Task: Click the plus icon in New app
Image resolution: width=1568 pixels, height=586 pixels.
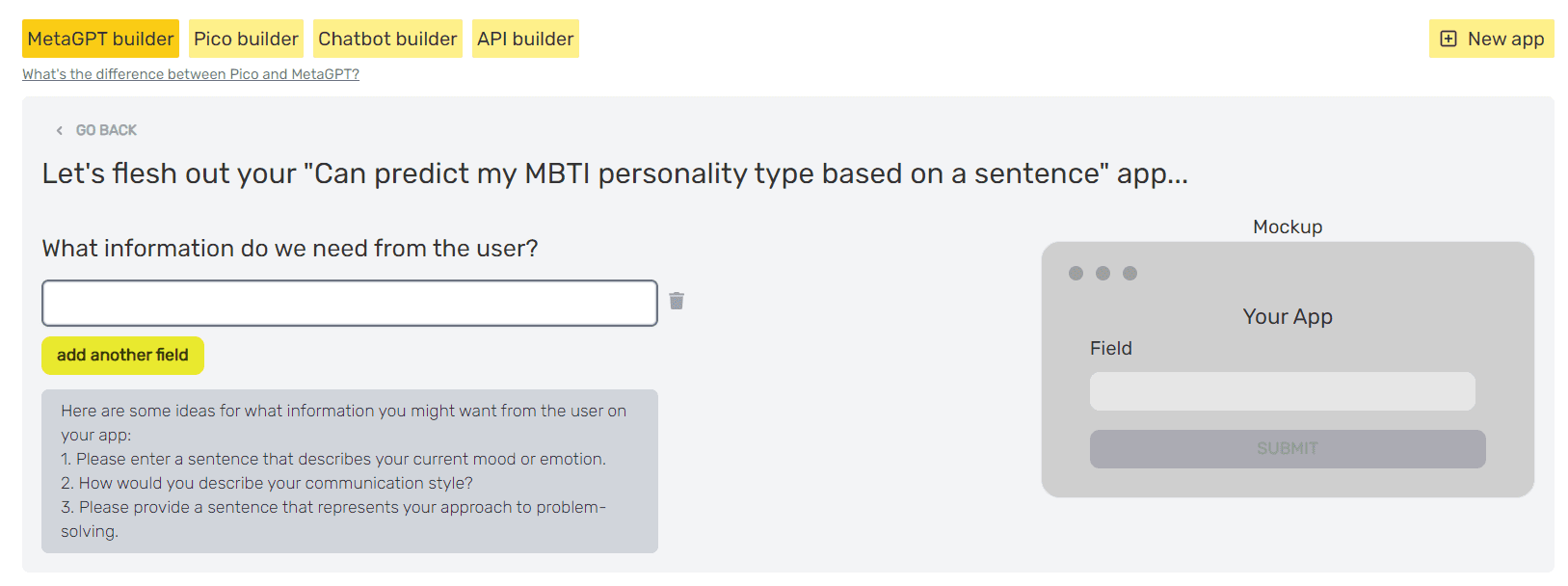Action: [1448, 39]
